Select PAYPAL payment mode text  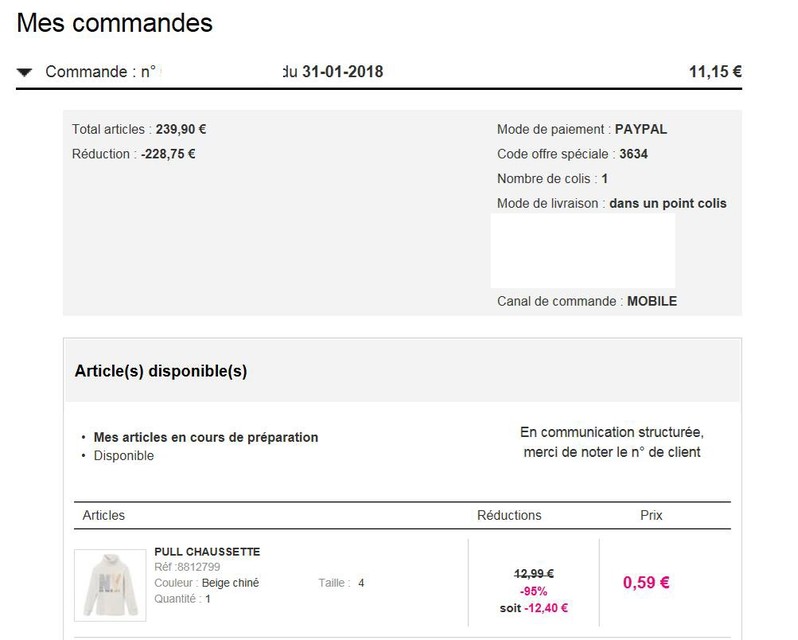point(641,129)
